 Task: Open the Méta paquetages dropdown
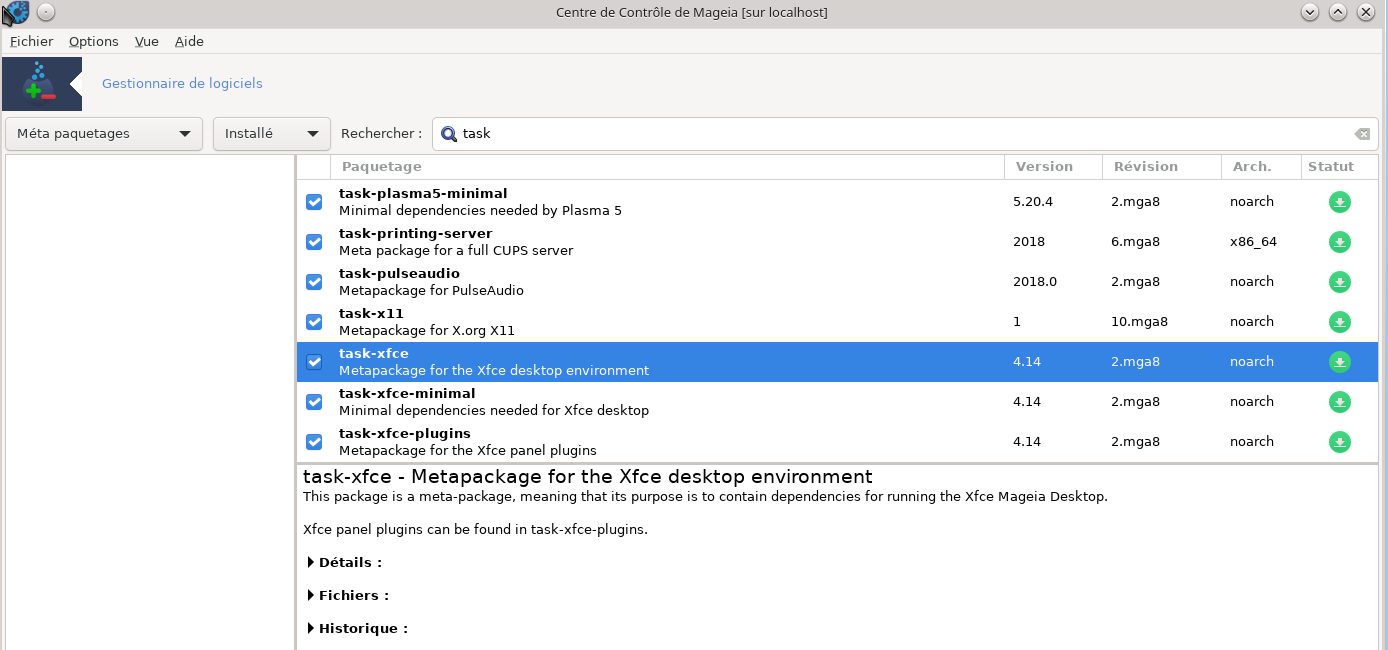104,134
